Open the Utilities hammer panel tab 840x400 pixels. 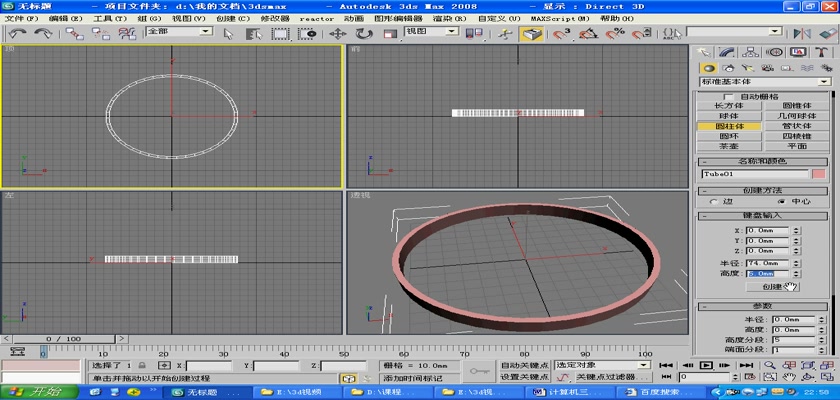pos(822,52)
